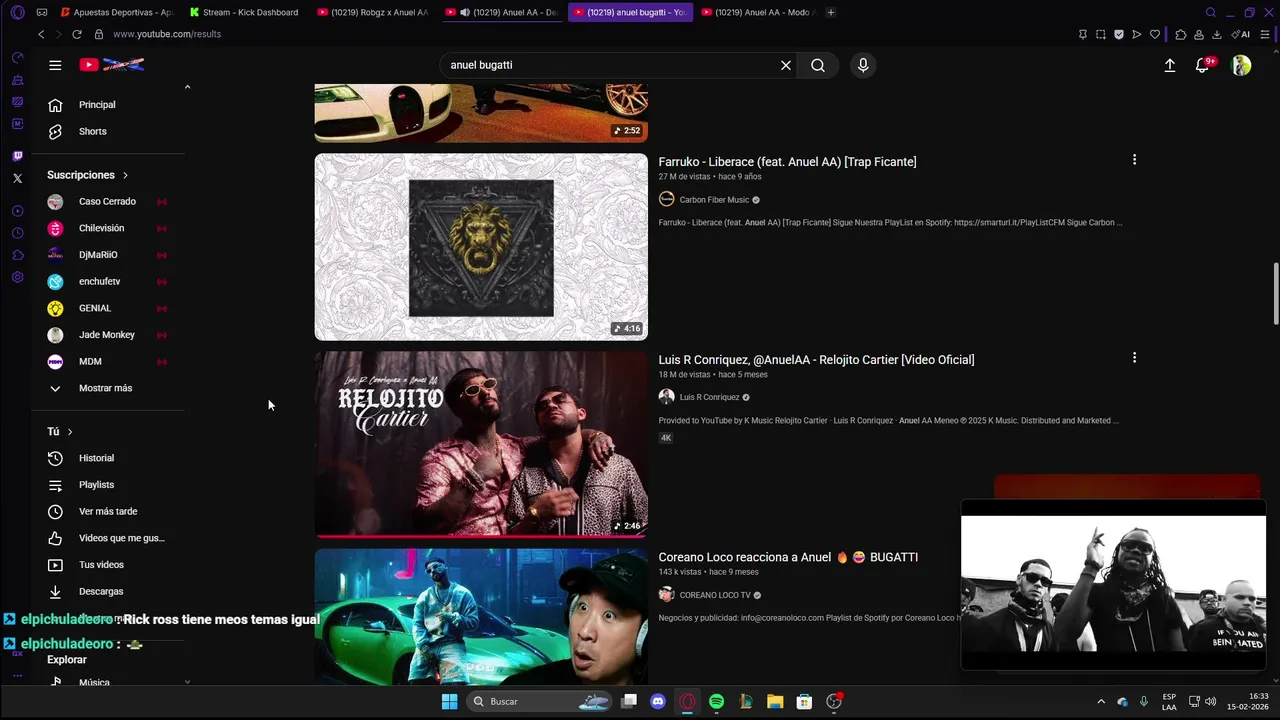The width and height of the screenshot is (1280, 720).
Task: Switch to Robgz x Anuel AA tab
Action: pyautogui.click(x=372, y=12)
